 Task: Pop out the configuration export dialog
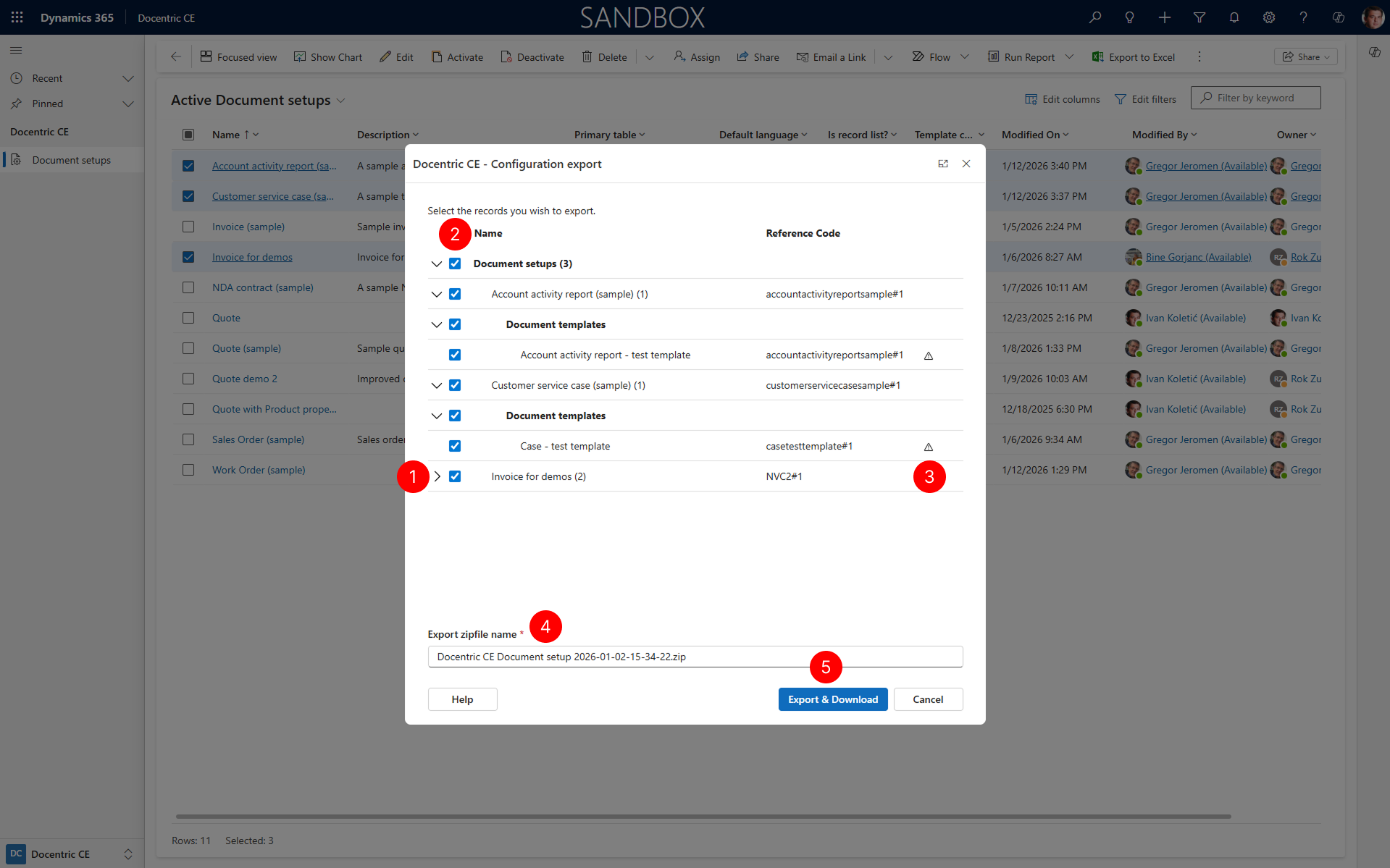pos(943,164)
